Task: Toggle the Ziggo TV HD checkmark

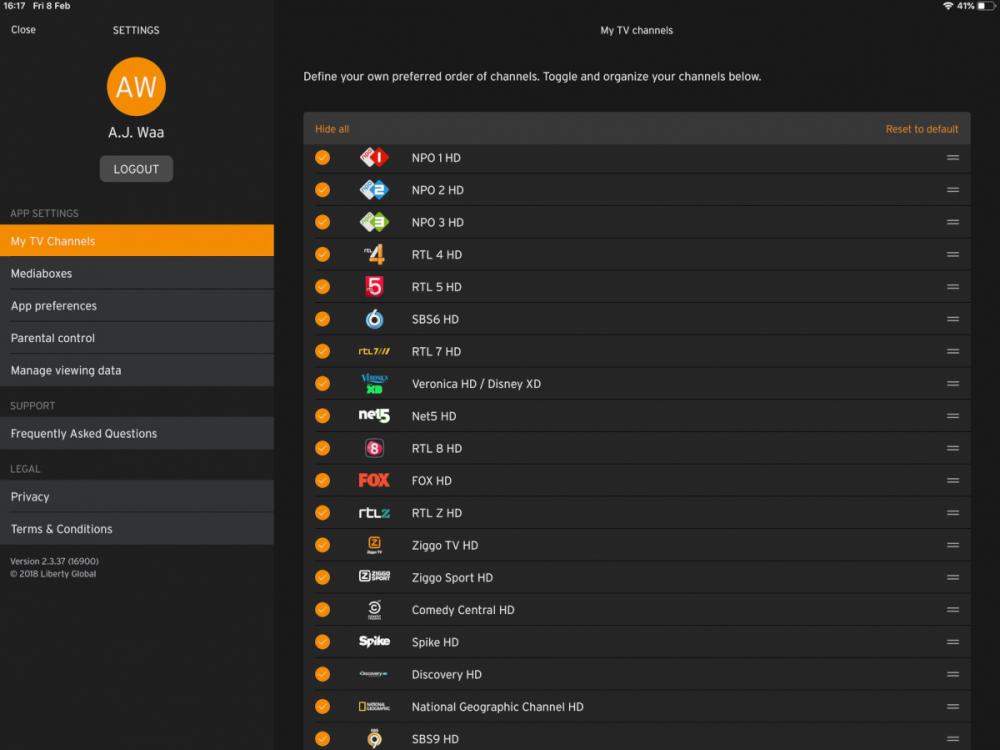Action: pos(323,545)
